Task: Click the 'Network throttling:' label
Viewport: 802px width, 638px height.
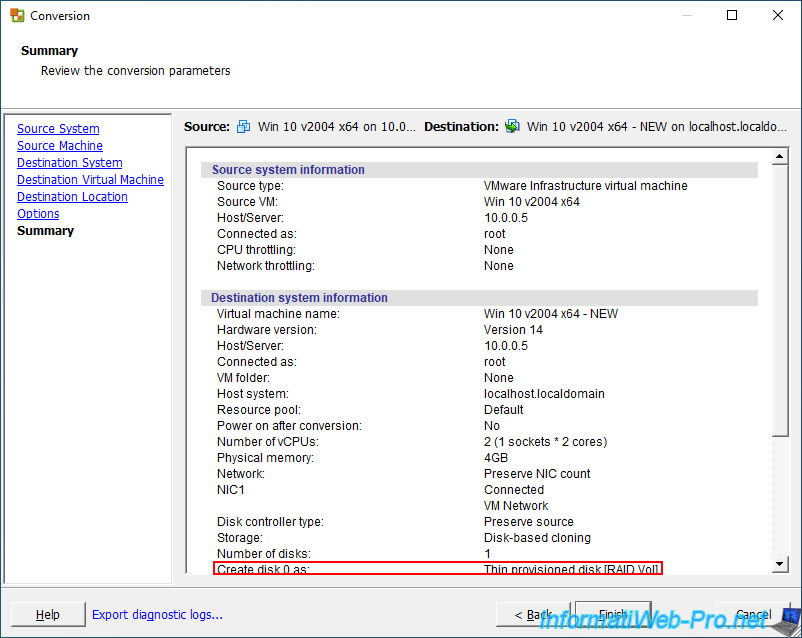Action: click(266, 266)
